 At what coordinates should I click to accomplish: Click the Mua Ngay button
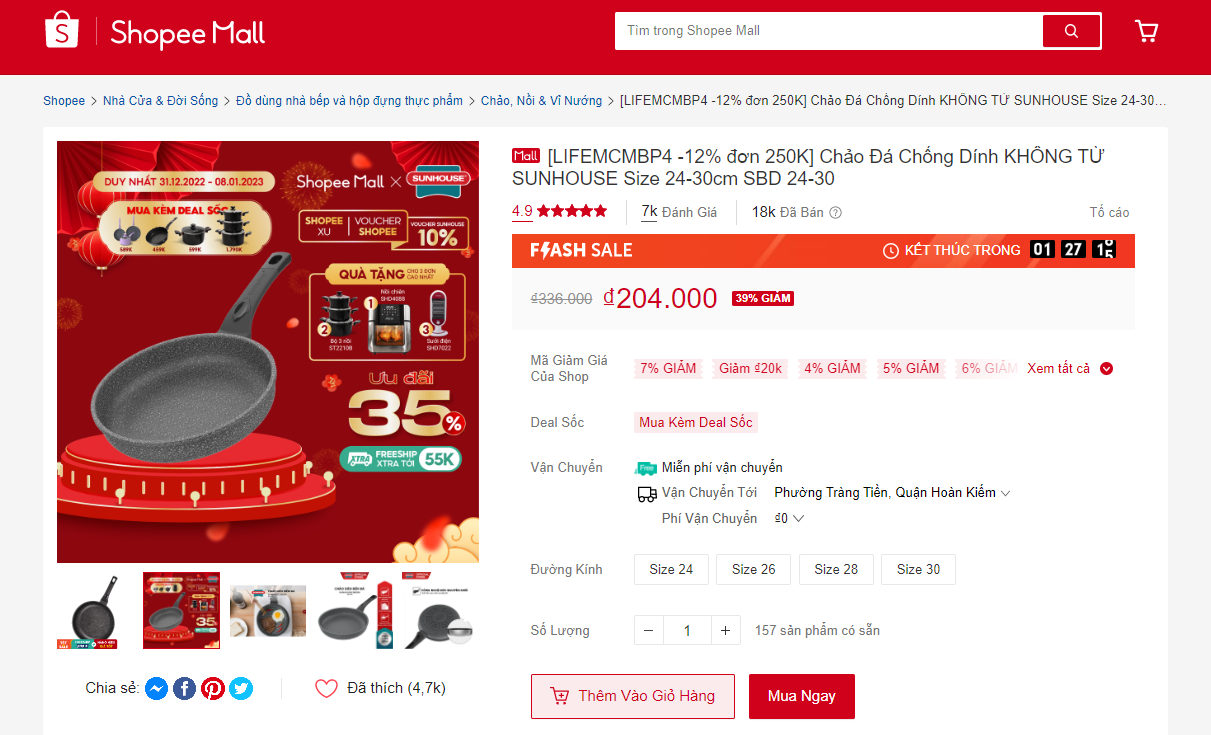(x=802, y=696)
